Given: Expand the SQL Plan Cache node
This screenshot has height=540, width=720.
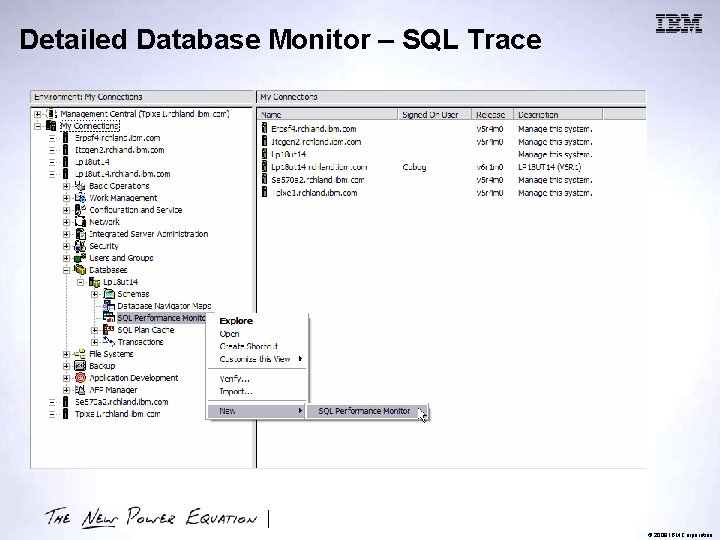Looking at the screenshot, I should 95,330.
